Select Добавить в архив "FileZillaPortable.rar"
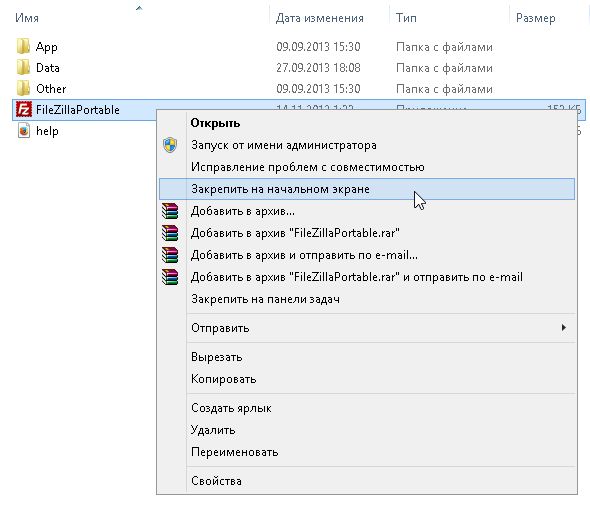590x510 pixels. pos(367,233)
